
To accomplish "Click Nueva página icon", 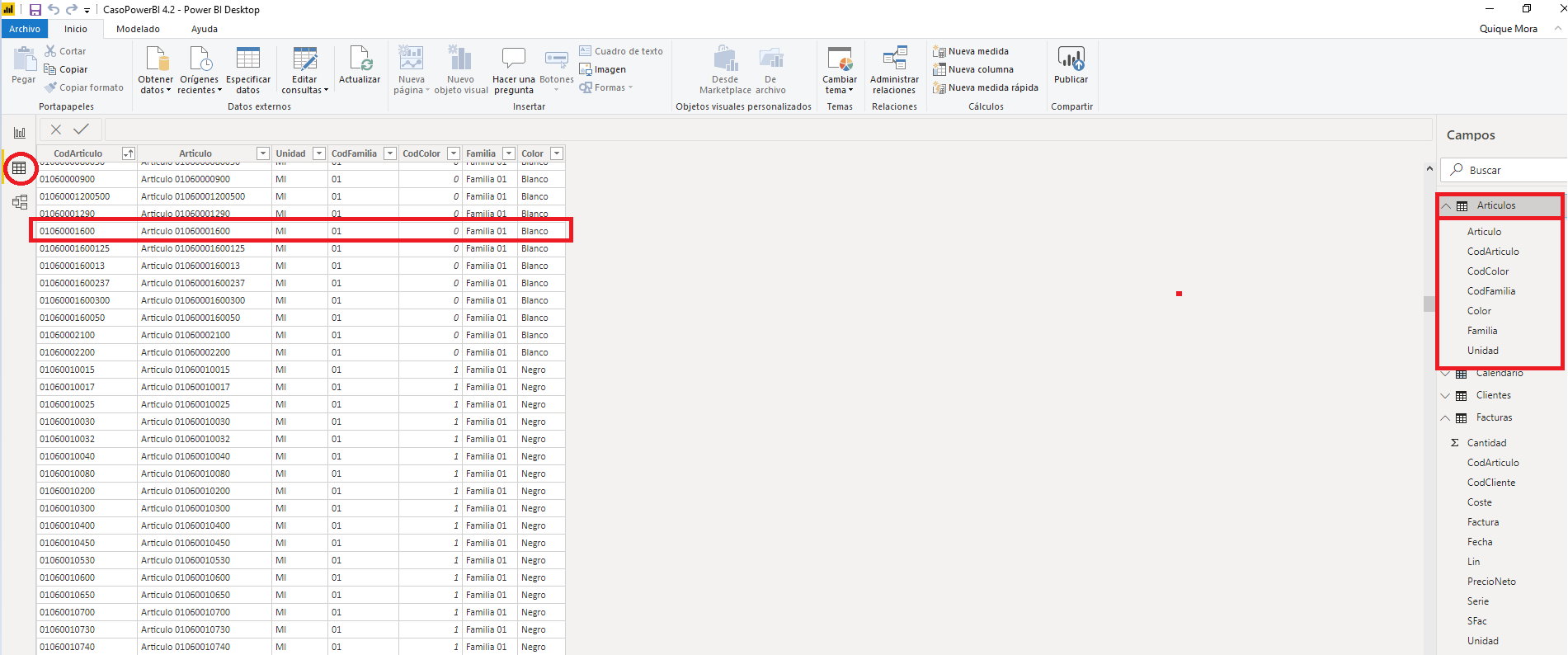I will 411,58.
